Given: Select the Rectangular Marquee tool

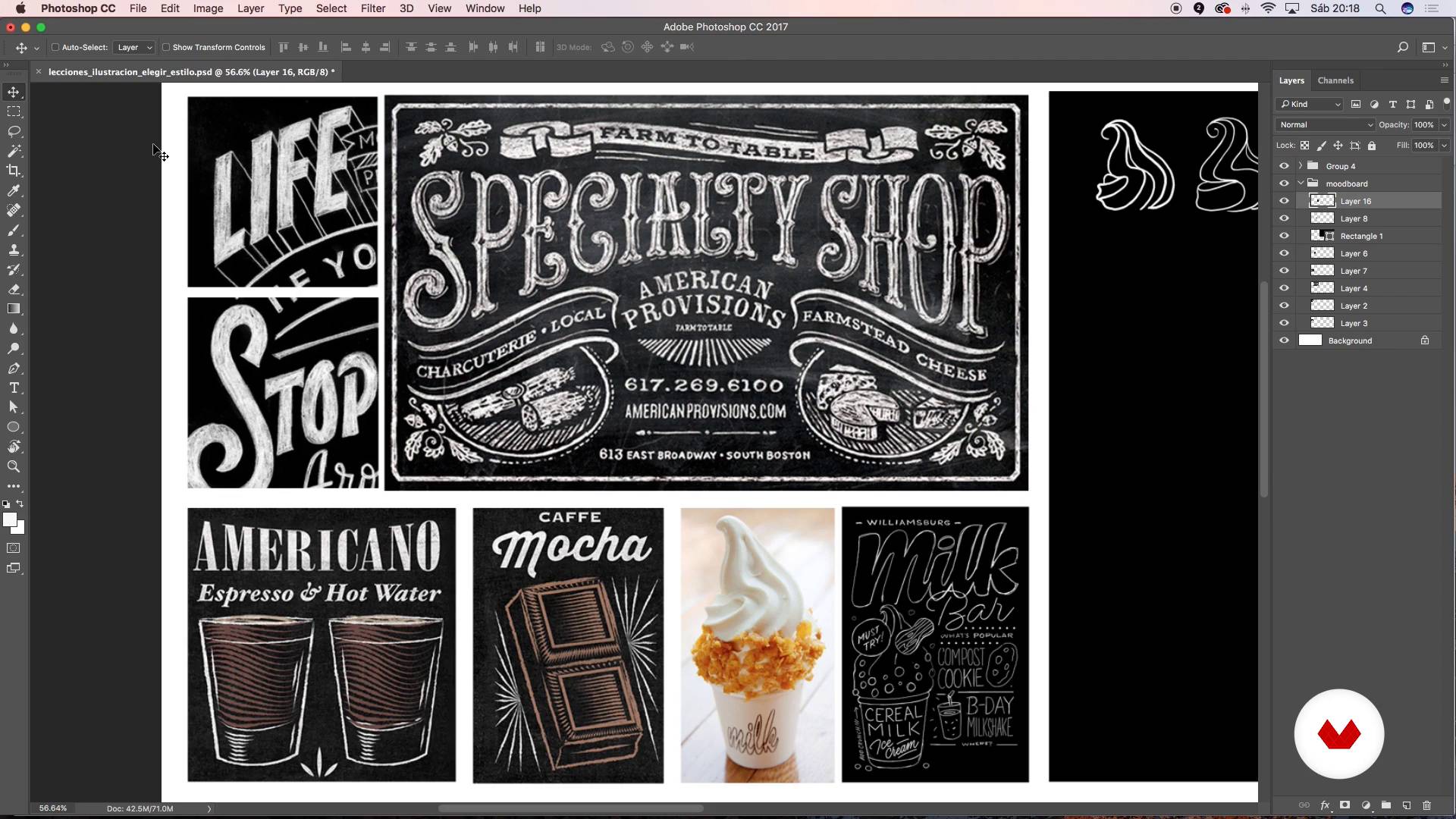Looking at the screenshot, I should coord(14,111).
